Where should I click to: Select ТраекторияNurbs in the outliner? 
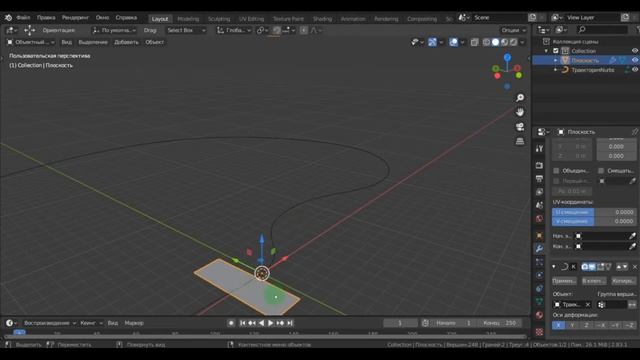[592, 70]
